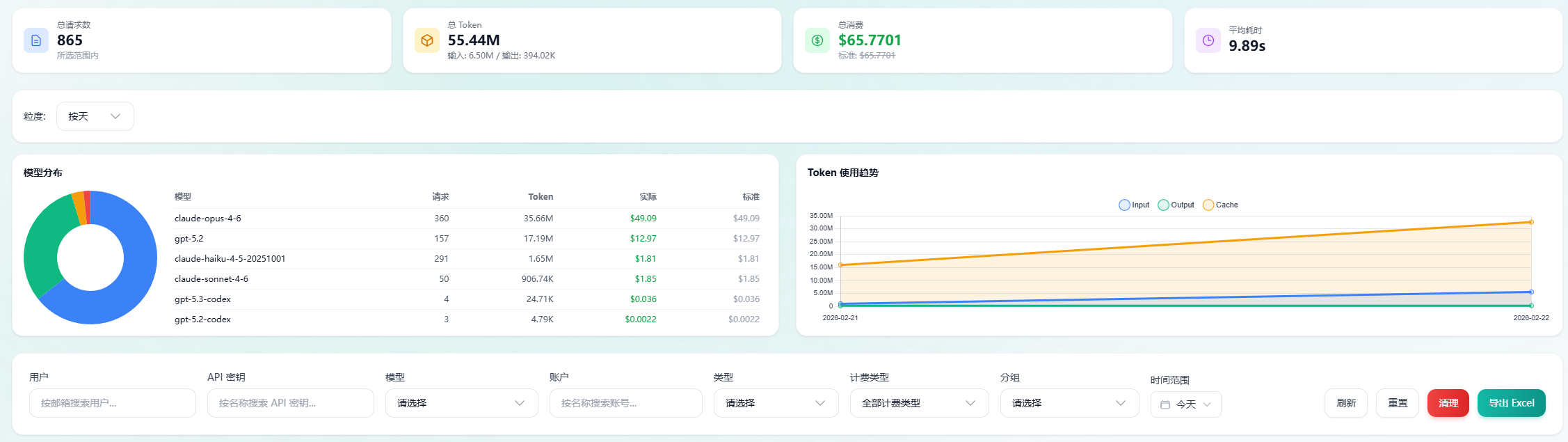This screenshot has height=442, width=1568.
Task: Open the 分组 filter dropdown
Action: tap(1070, 403)
